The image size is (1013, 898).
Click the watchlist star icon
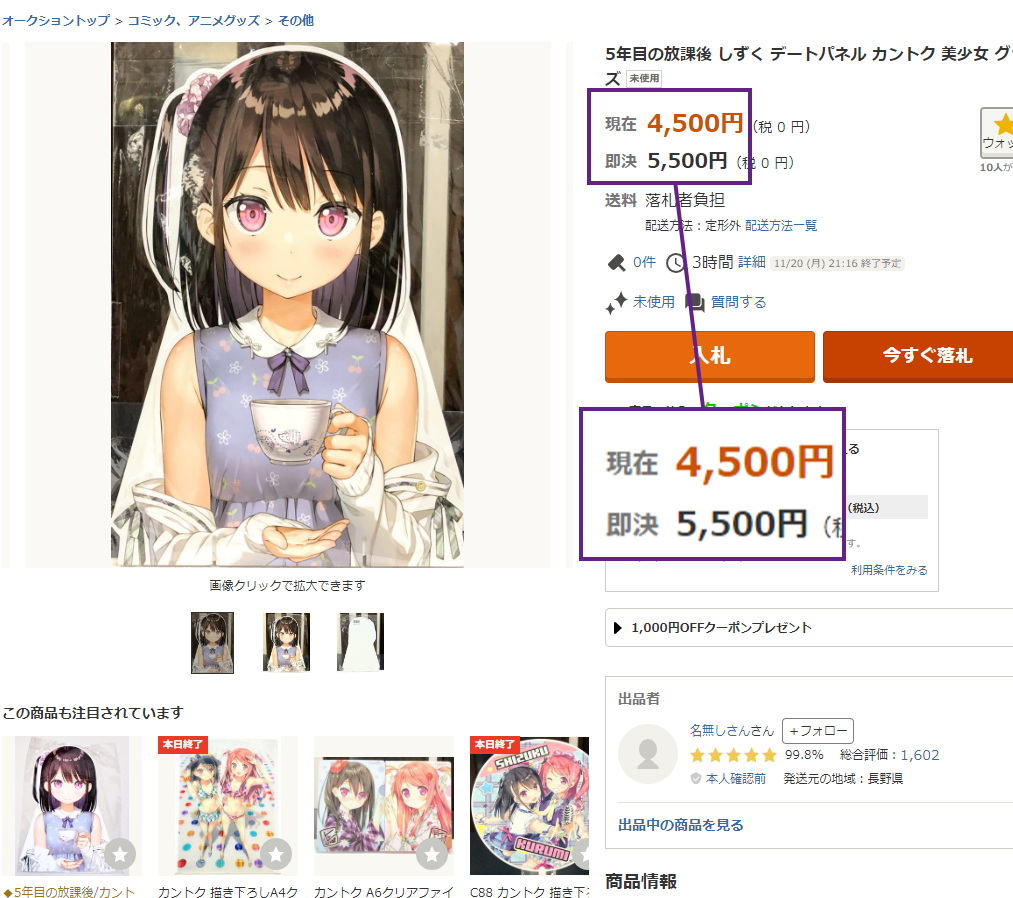point(1003,124)
